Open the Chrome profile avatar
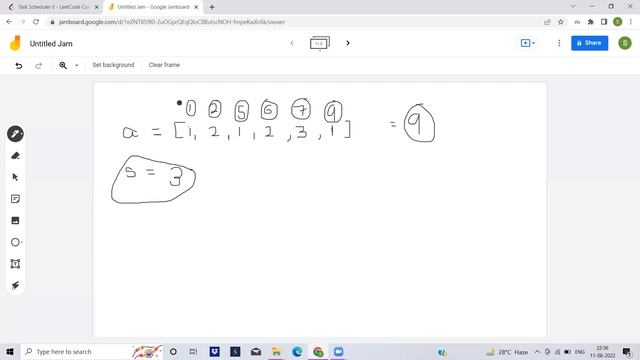Viewport: 640px width, 360px height. pos(618,22)
